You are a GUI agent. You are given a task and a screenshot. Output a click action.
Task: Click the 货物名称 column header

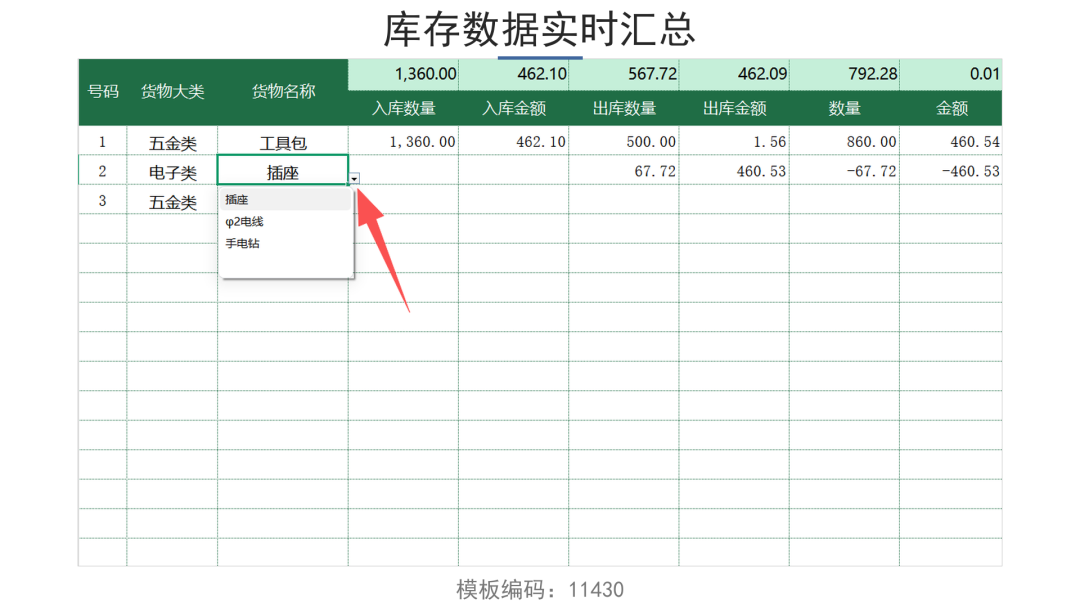pos(282,92)
